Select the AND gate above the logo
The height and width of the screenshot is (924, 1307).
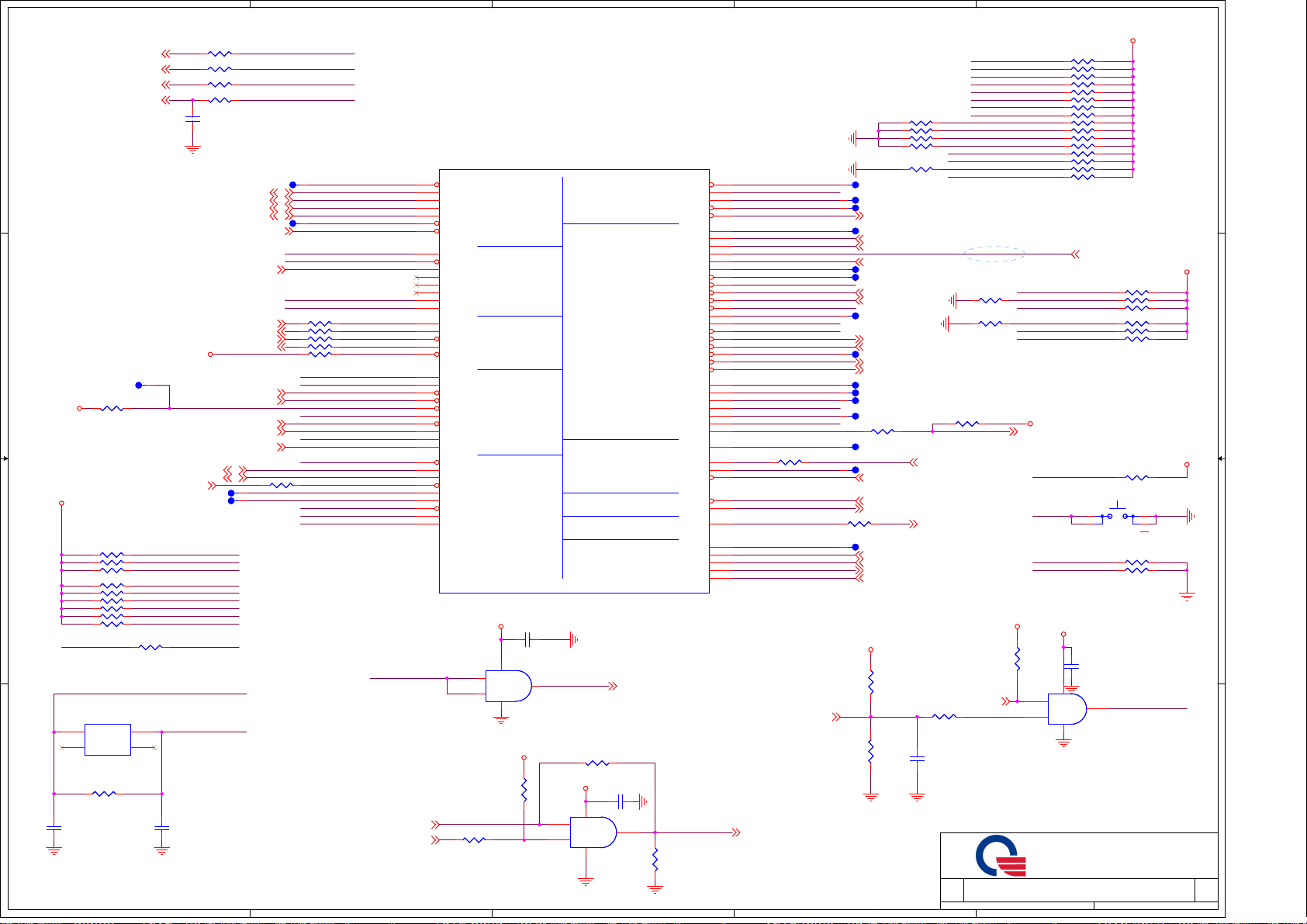(1067, 709)
